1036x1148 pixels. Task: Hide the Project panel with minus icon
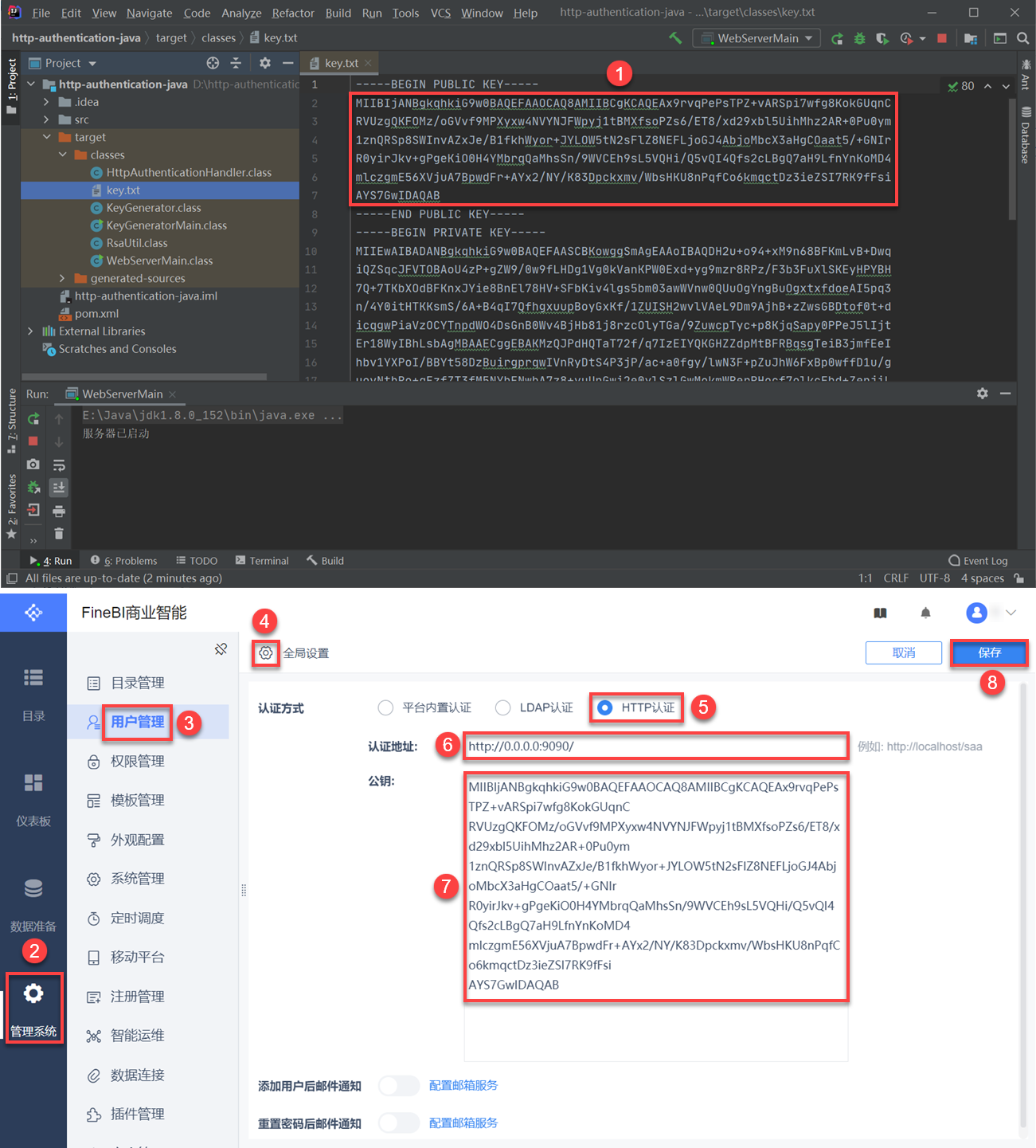[x=287, y=63]
